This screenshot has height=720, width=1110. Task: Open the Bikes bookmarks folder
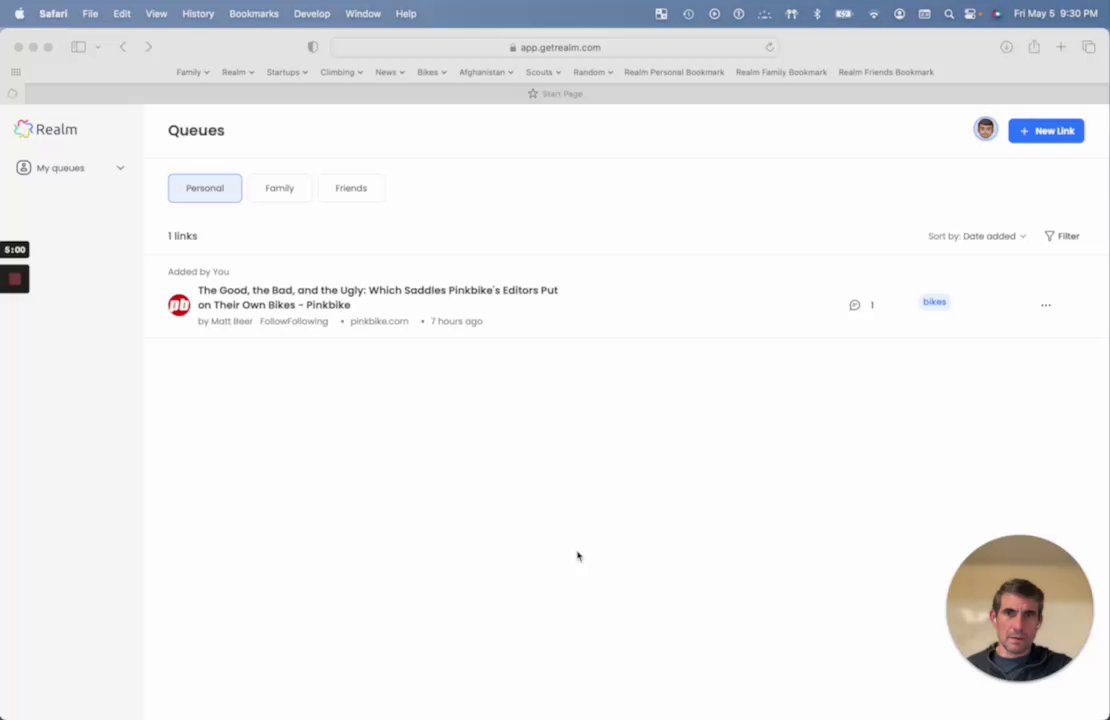pyautogui.click(x=432, y=72)
